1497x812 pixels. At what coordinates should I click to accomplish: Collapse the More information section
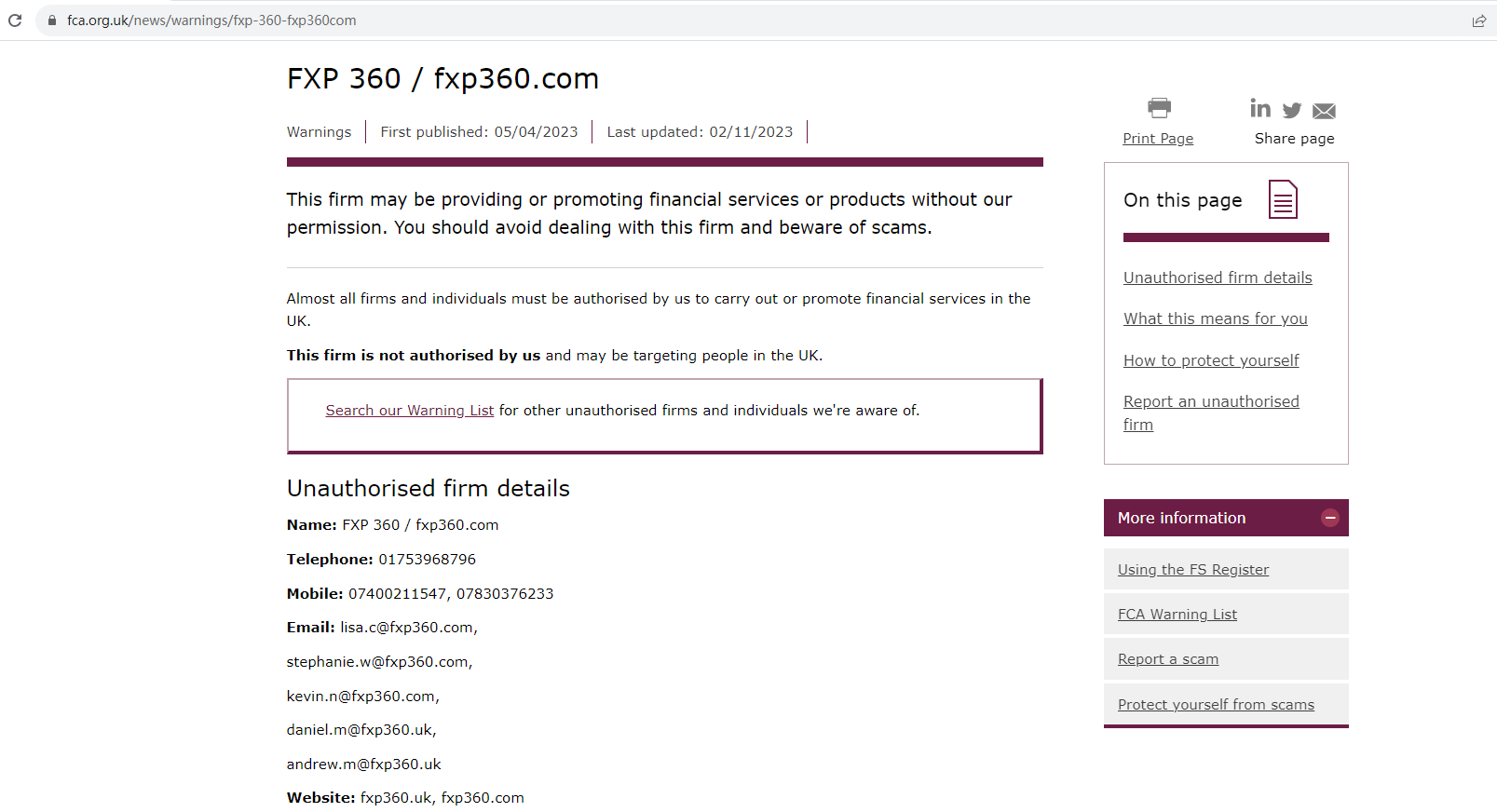point(1329,519)
